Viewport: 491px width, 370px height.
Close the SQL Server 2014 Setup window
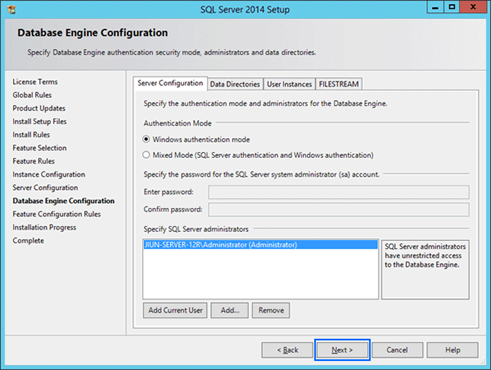click(x=473, y=7)
